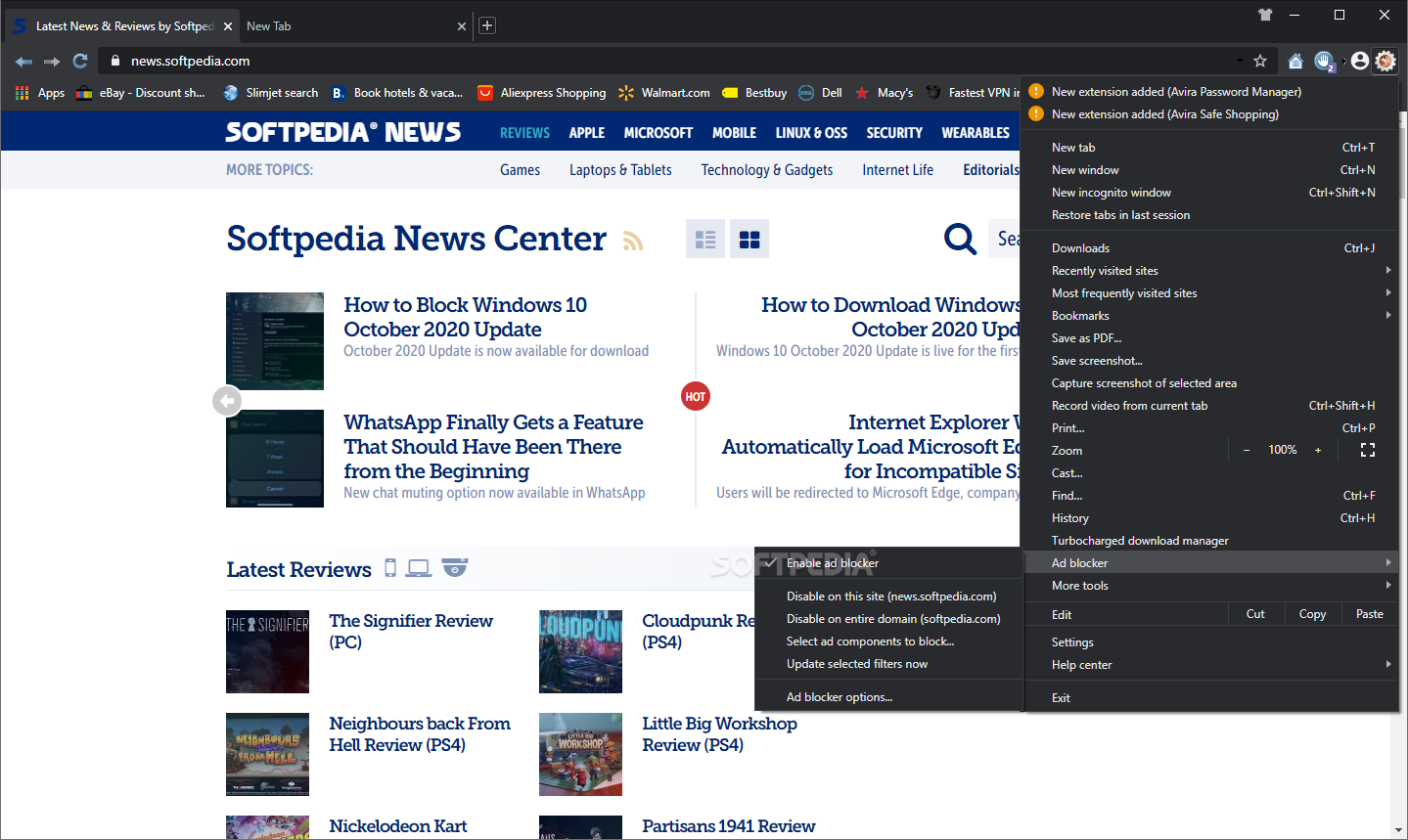Click the RSS feed icon

coord(633,241)
